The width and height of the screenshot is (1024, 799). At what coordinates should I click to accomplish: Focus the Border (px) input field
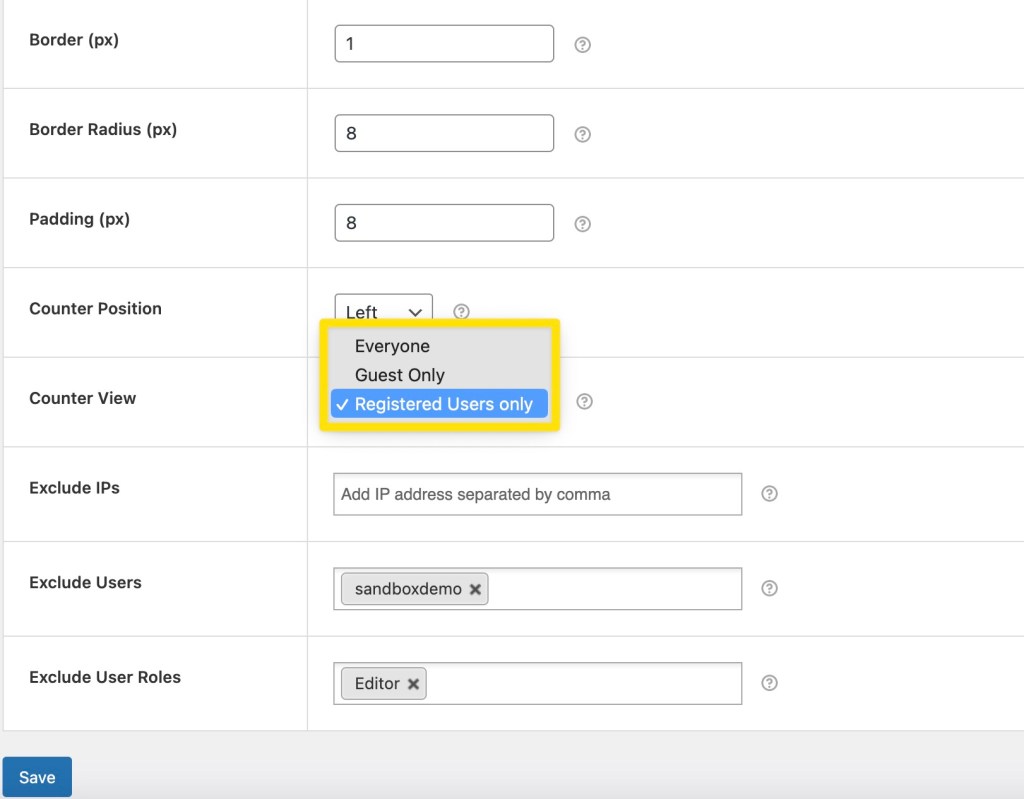[444, 44]
